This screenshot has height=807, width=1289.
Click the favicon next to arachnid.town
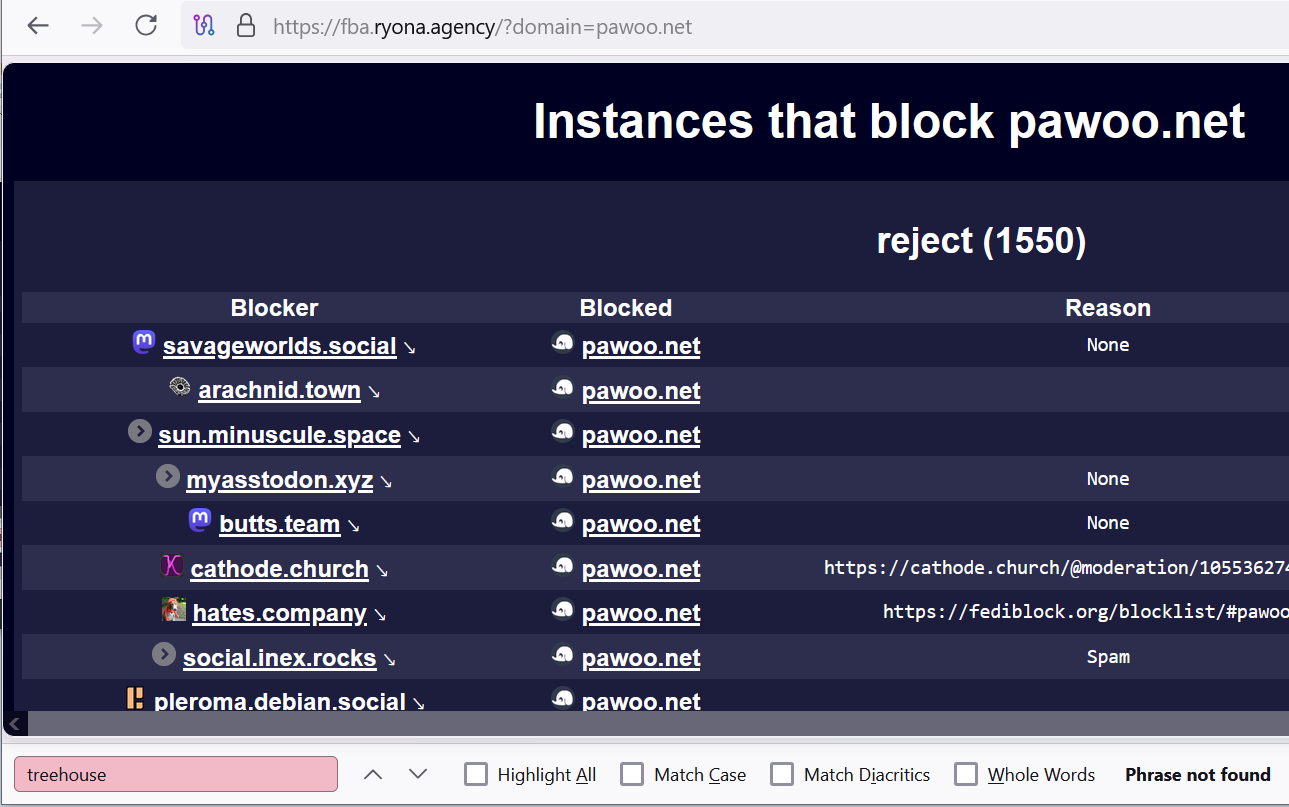pyautogui.click(x=180, y=387)
